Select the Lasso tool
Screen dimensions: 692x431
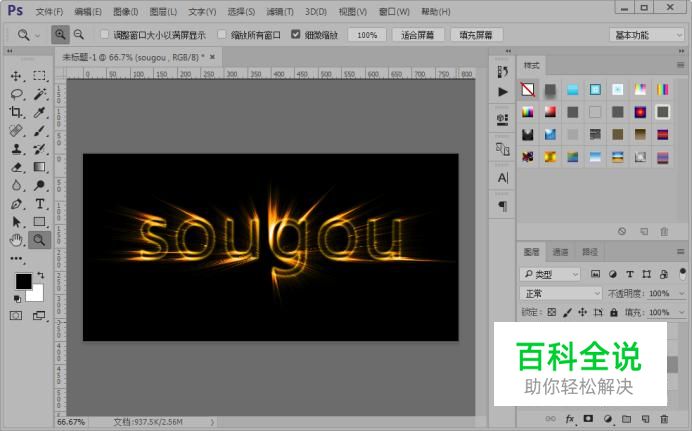(x=16, y=94)
